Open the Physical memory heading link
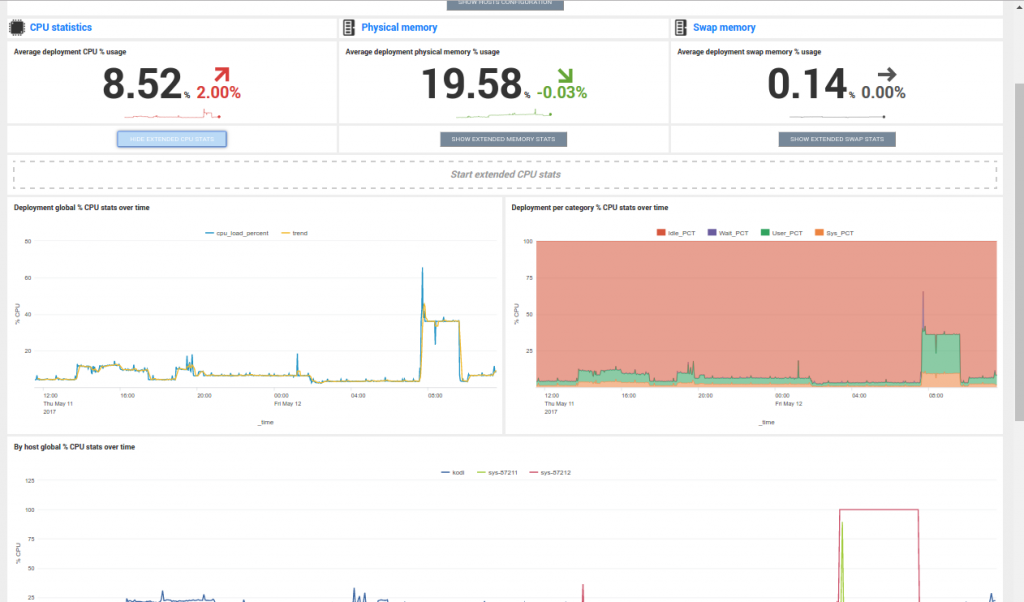 398,28
